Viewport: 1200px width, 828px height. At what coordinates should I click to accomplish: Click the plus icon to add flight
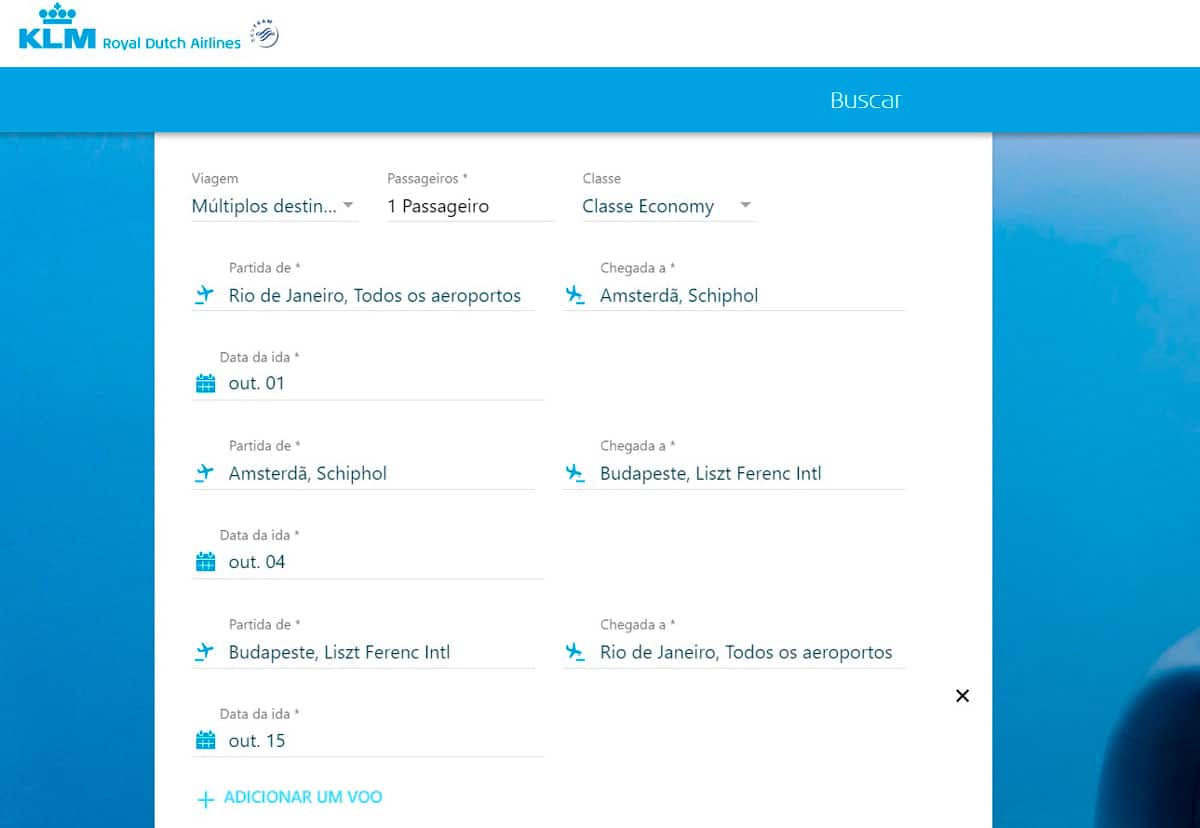(205, 799)
